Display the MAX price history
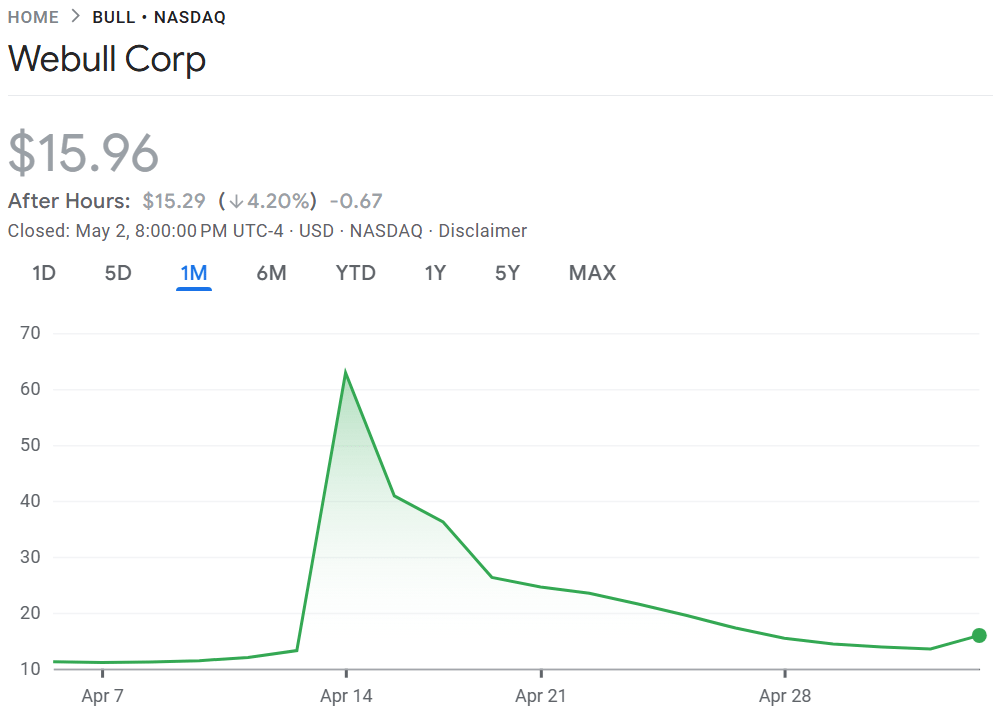Screen dimensions: 993x712 [592, 273]
